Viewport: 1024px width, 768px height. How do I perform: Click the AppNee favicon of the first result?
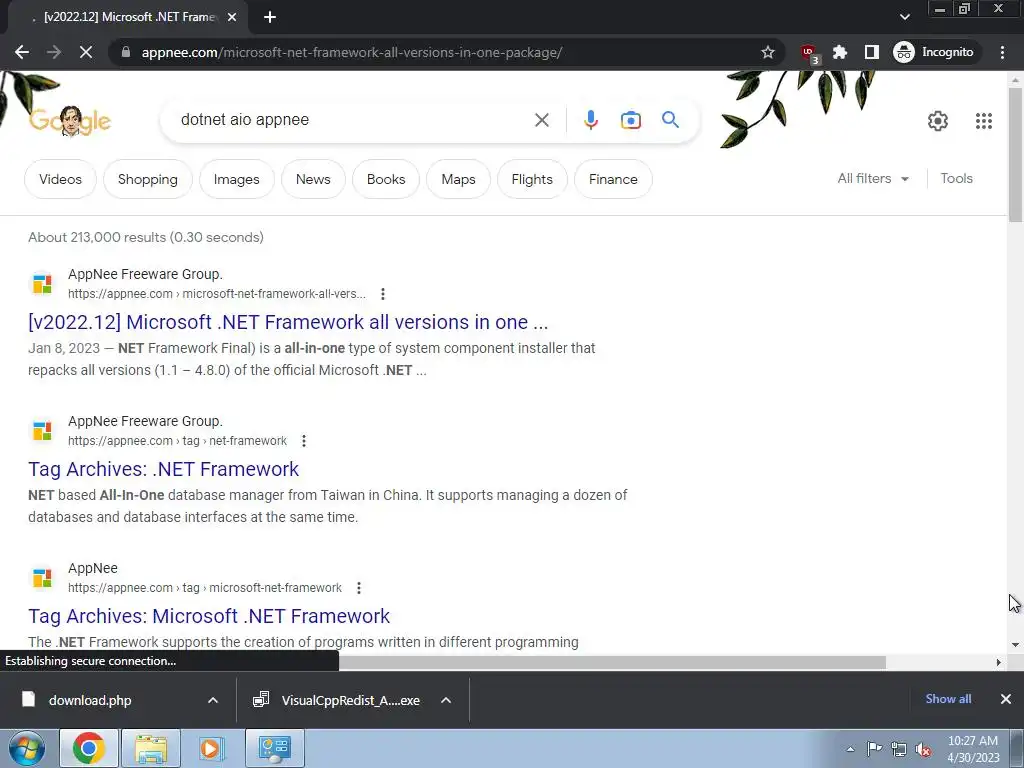point(42,284)
